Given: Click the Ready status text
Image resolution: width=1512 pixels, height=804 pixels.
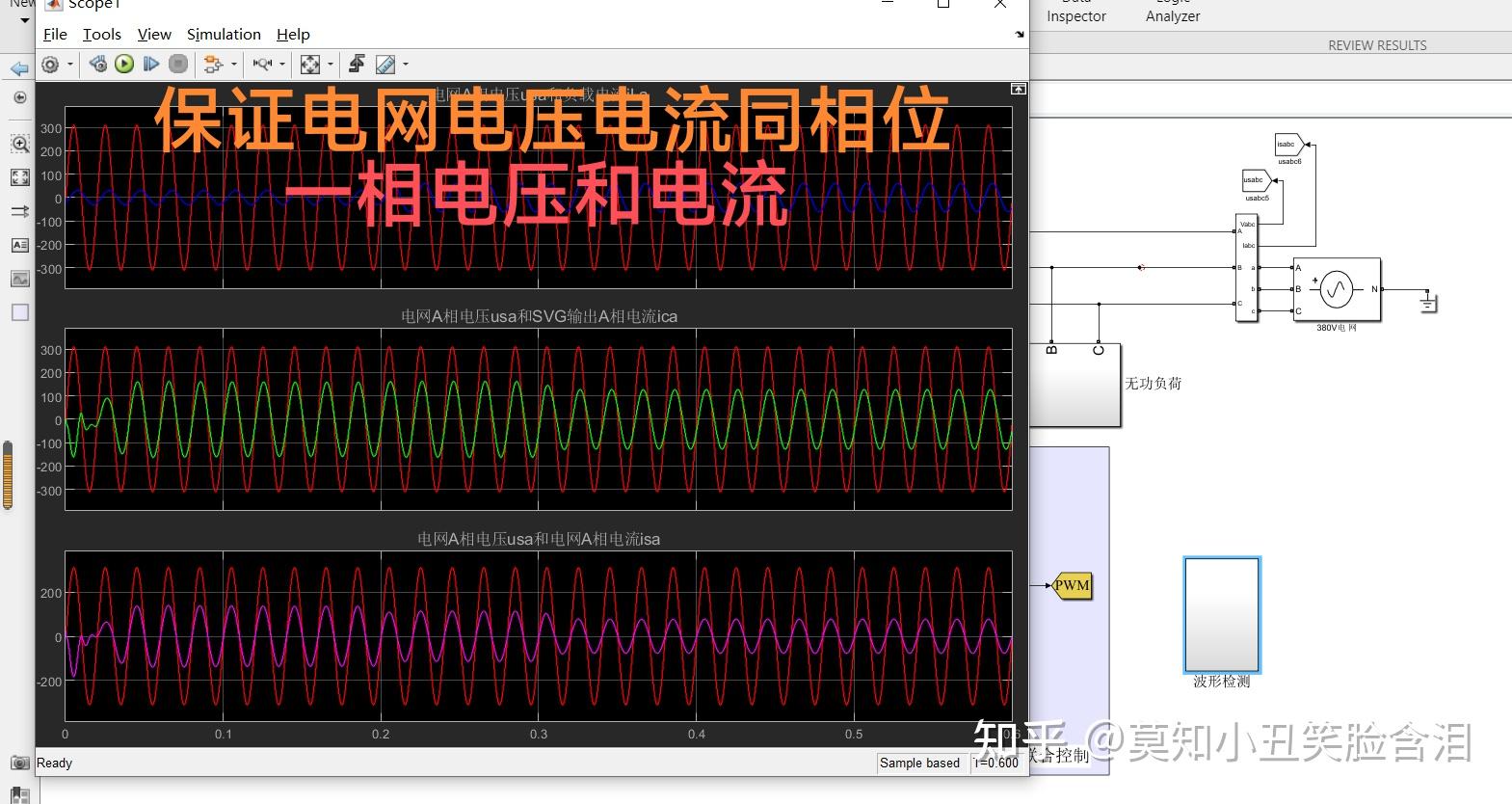Looking at the screenshot, I should click(54, 763).
